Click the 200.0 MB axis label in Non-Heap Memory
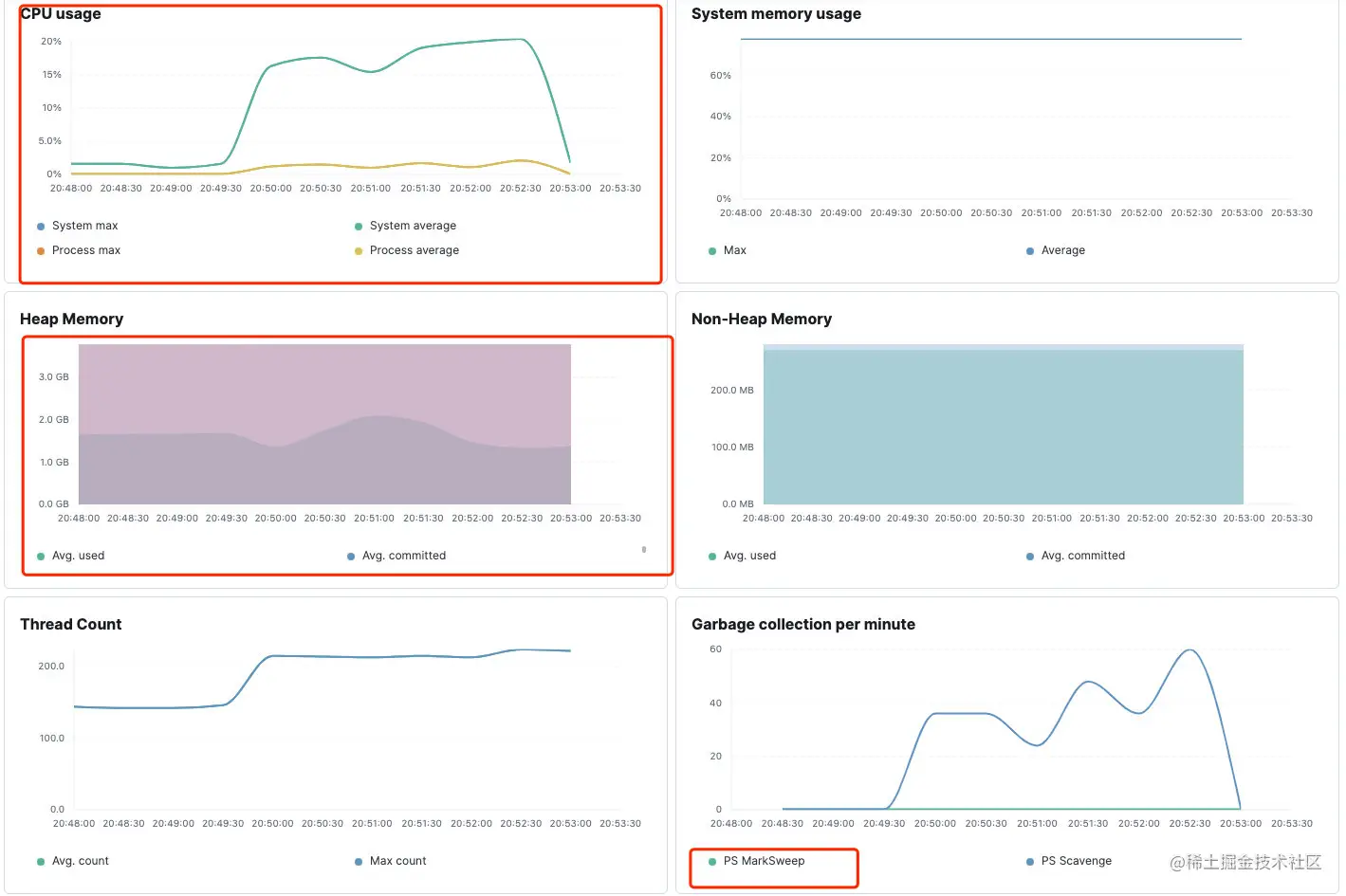Screen dimensions: 1346x896 [x=732, y=391]
